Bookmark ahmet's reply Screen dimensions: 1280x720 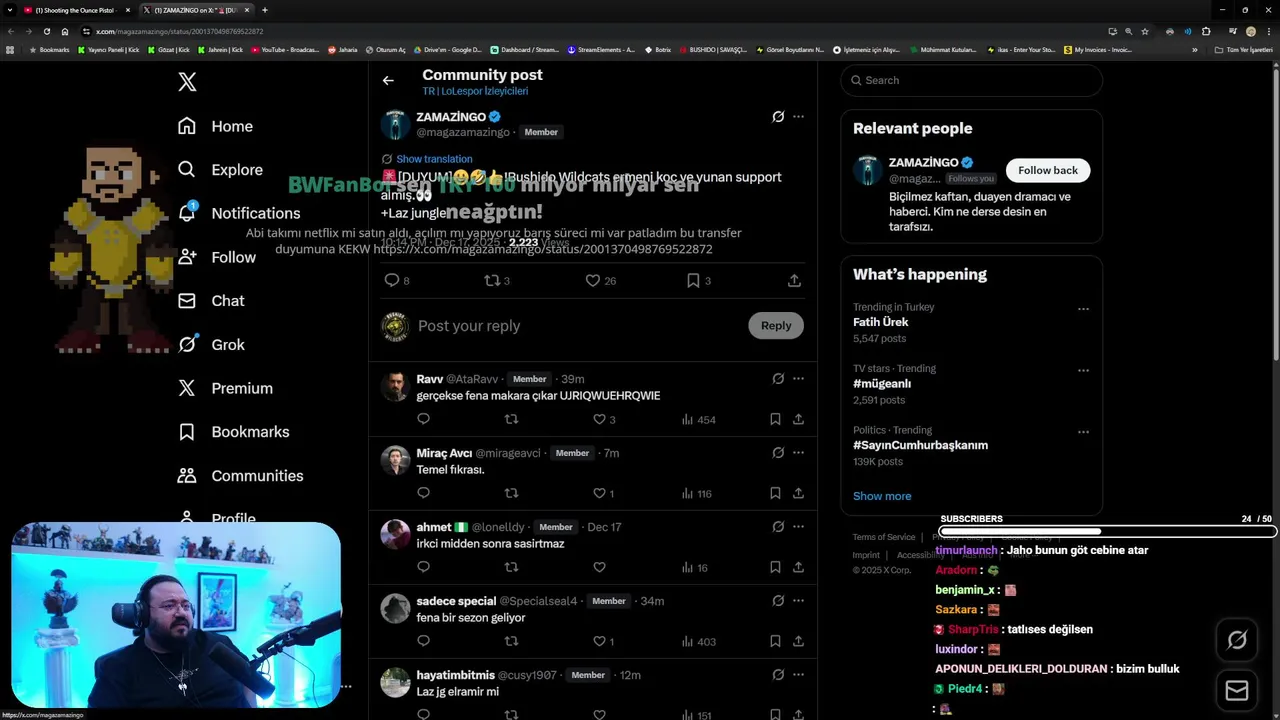click(x=775, y=567)
